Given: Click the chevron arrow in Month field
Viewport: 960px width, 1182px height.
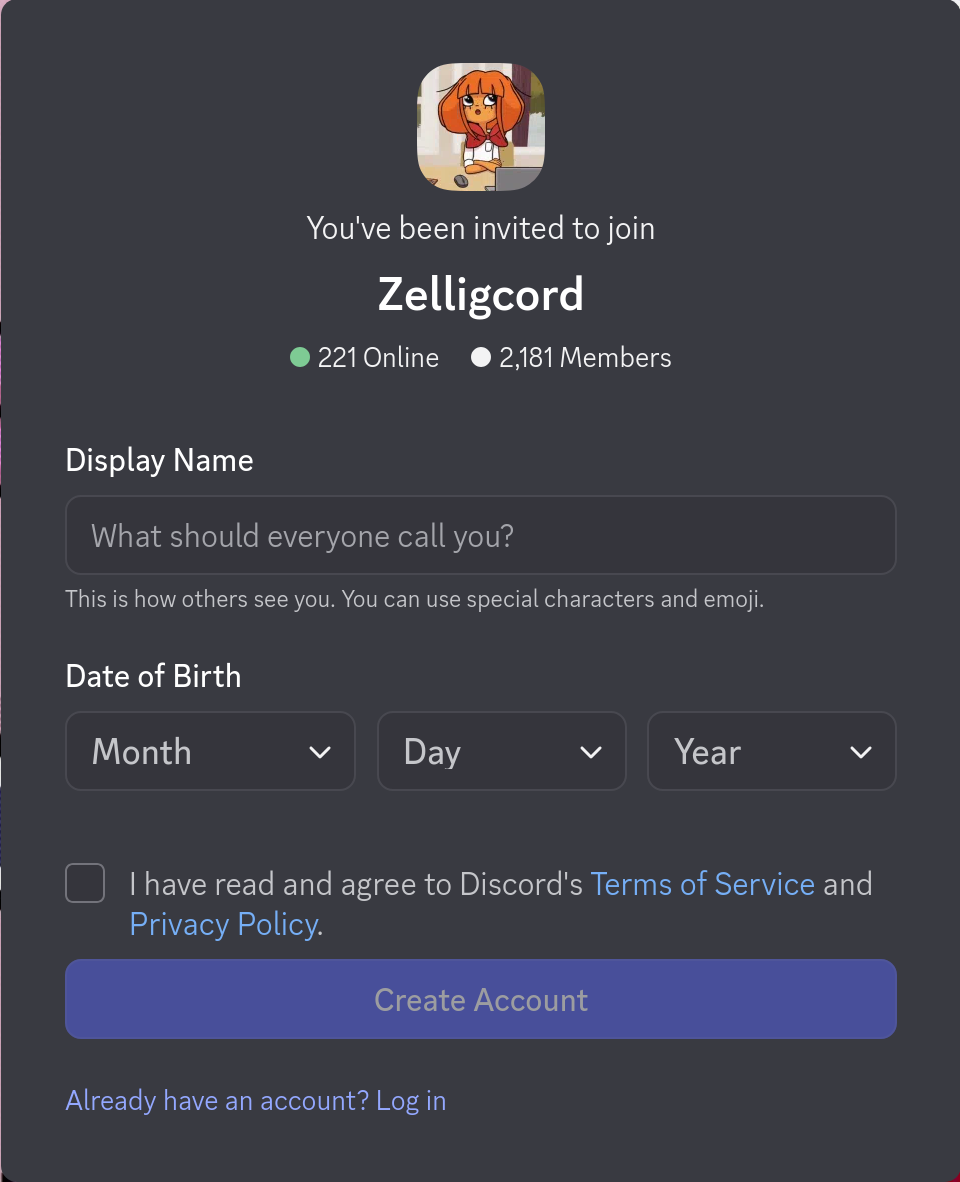Looking at the screenshot, I should tap(320, 752).
